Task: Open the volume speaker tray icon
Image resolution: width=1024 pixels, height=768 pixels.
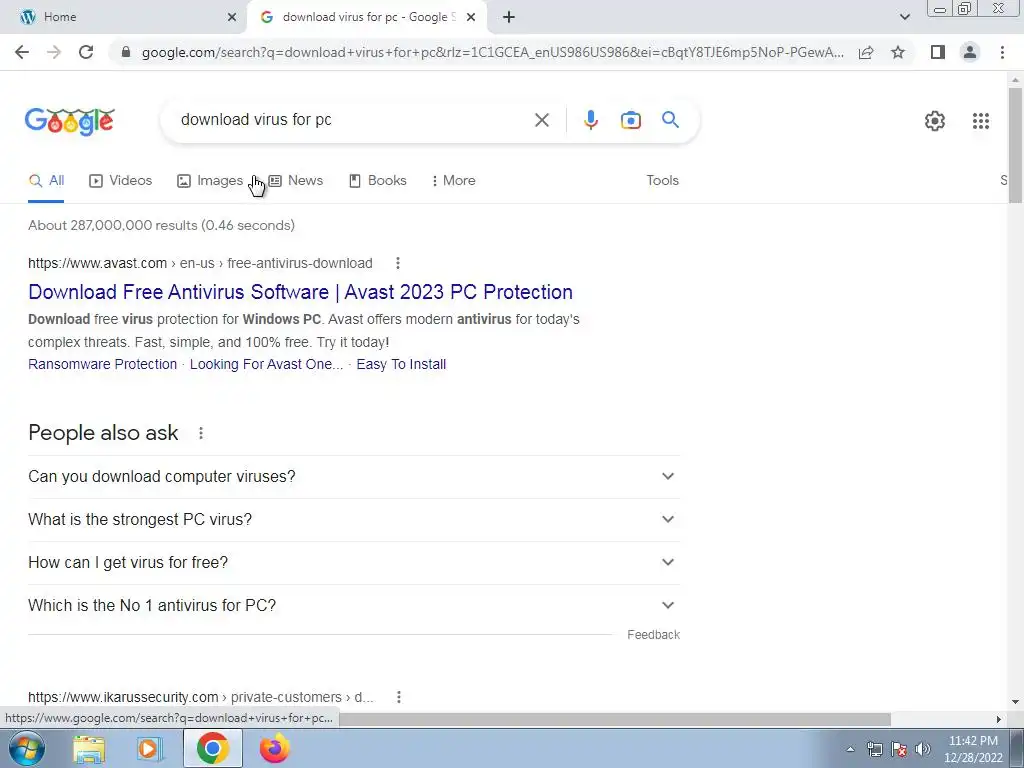Action: point(923,749)
